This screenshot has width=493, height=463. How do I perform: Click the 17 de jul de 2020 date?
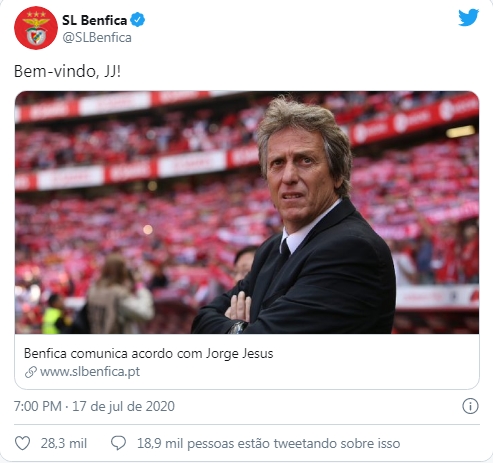(123, 406)
